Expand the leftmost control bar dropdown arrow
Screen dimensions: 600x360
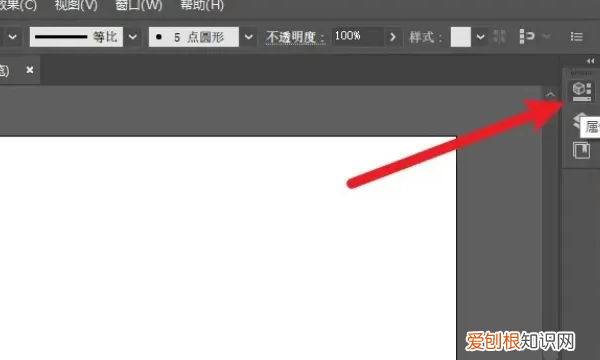(x=12, y=37)
